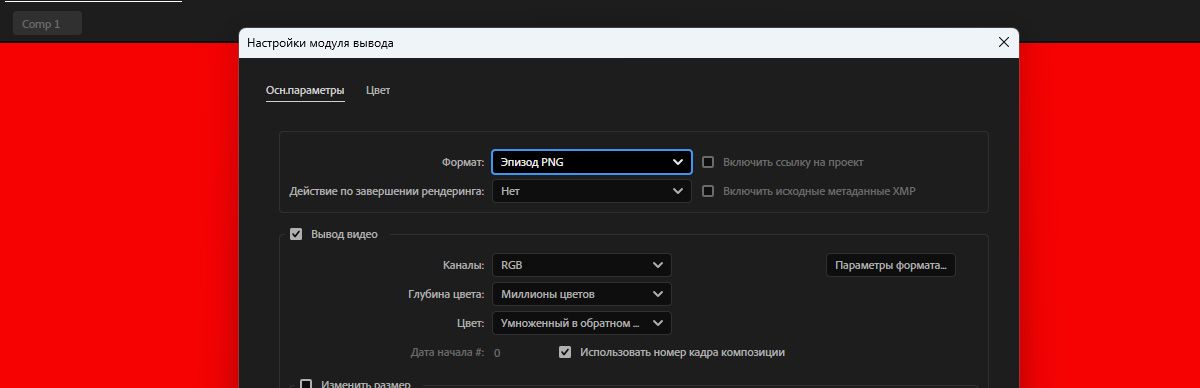The image size is (1200, 388).
Task: Uncheck the Вывод видео checkbox
Action: pos(296,235)
